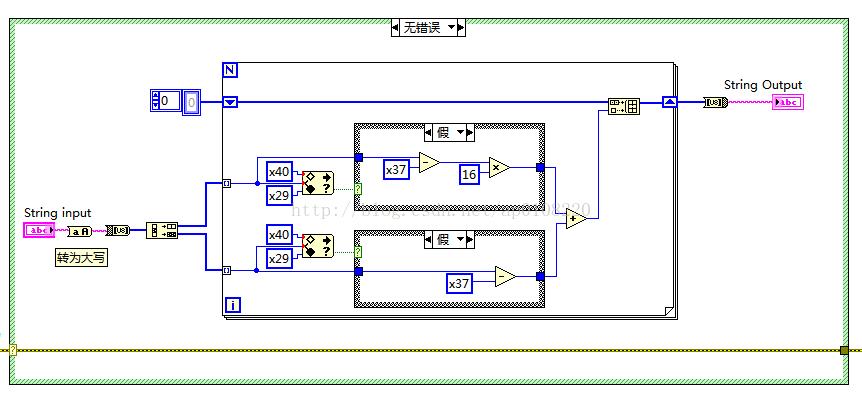Viewport: 862px width, 398px height.
Task: Click the upper x40 hex constant
Action: point(279,172)
